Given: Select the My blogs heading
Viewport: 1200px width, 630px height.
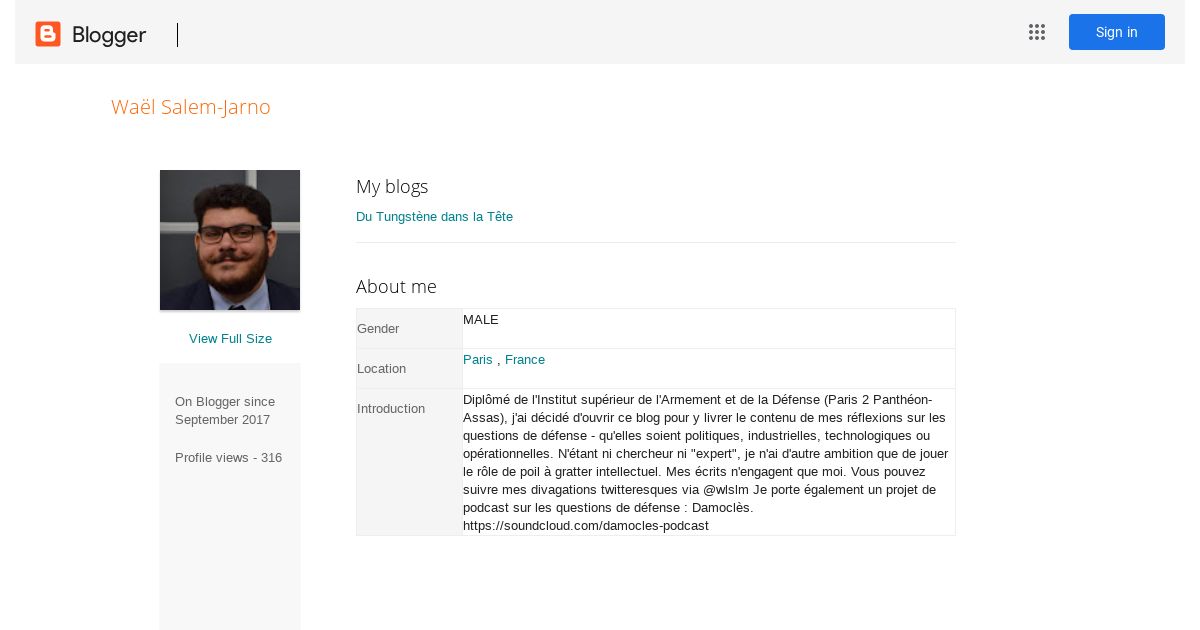Looking at the screenshot, I should pos(392,187).
